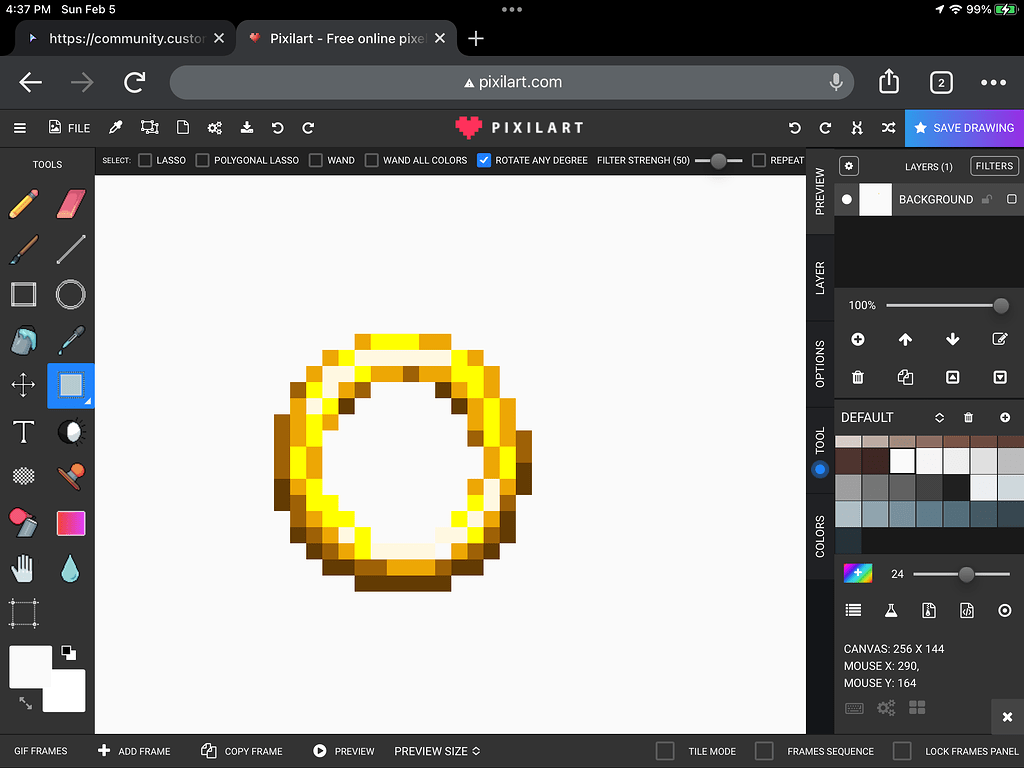The width and height of the screenshot is (1024, 768).
Task: Select the Pencil tool
Action: click(x=24, y=203)
